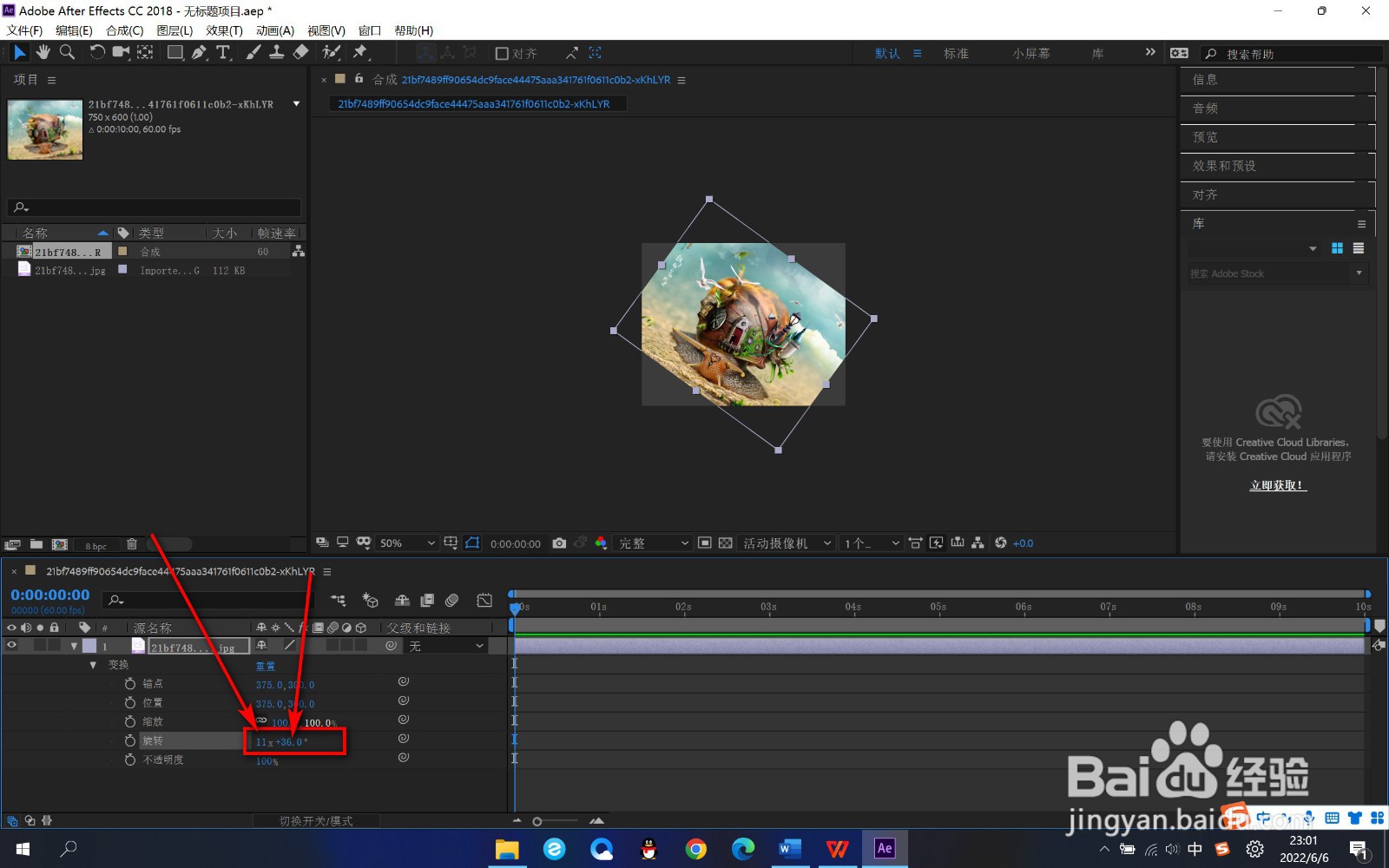Select the Horizontal Type tool
The image size is (1389, 868).
coord(223,52)
